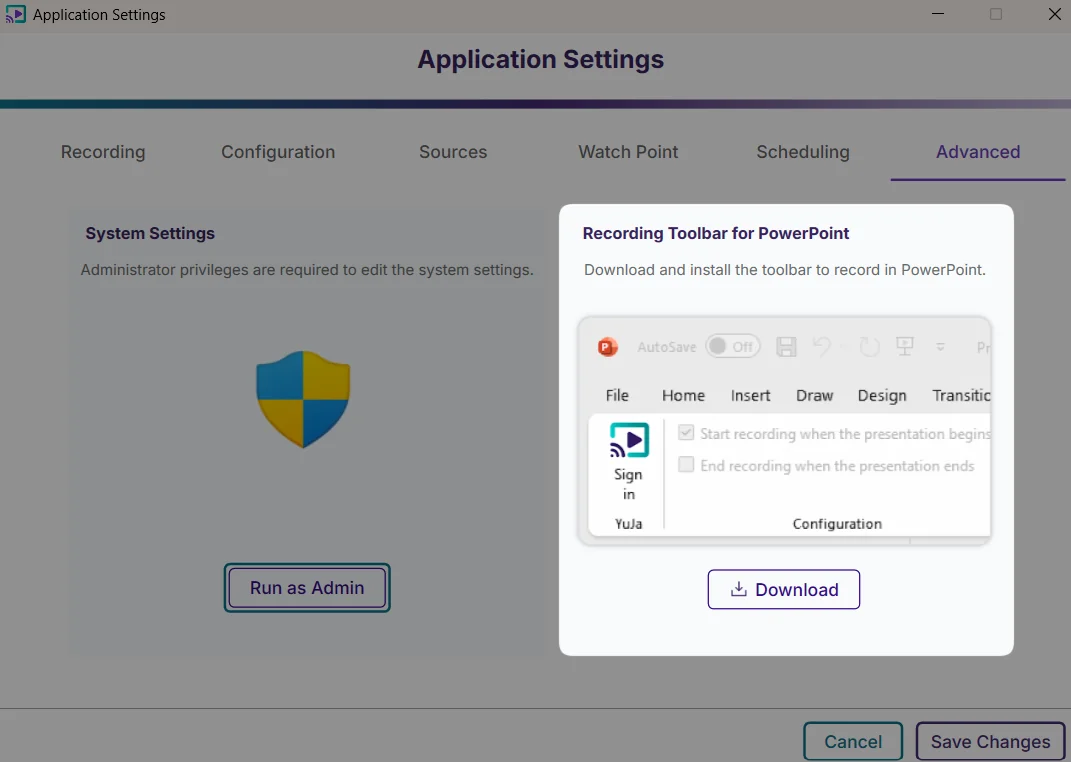Click the Run as Admin button
Screen dimensions: 1071x762
click(x=306, y=588)
